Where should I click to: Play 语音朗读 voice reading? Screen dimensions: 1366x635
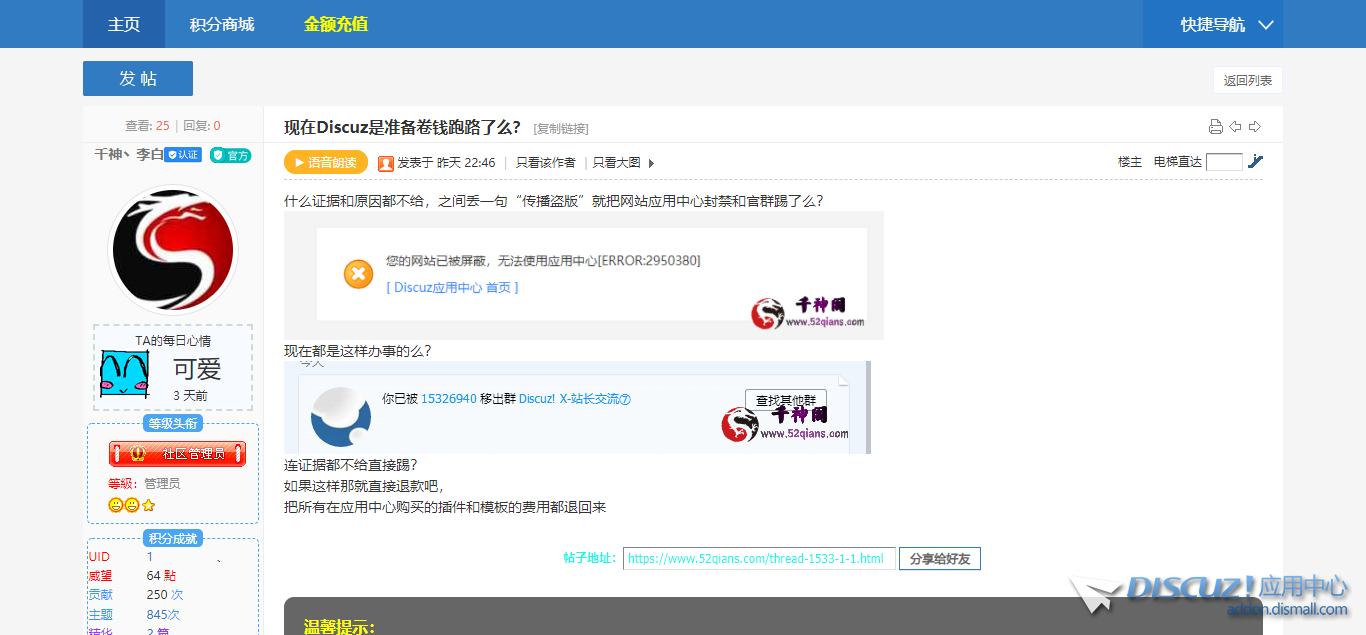pyautogui.click(x=326, y=162)
